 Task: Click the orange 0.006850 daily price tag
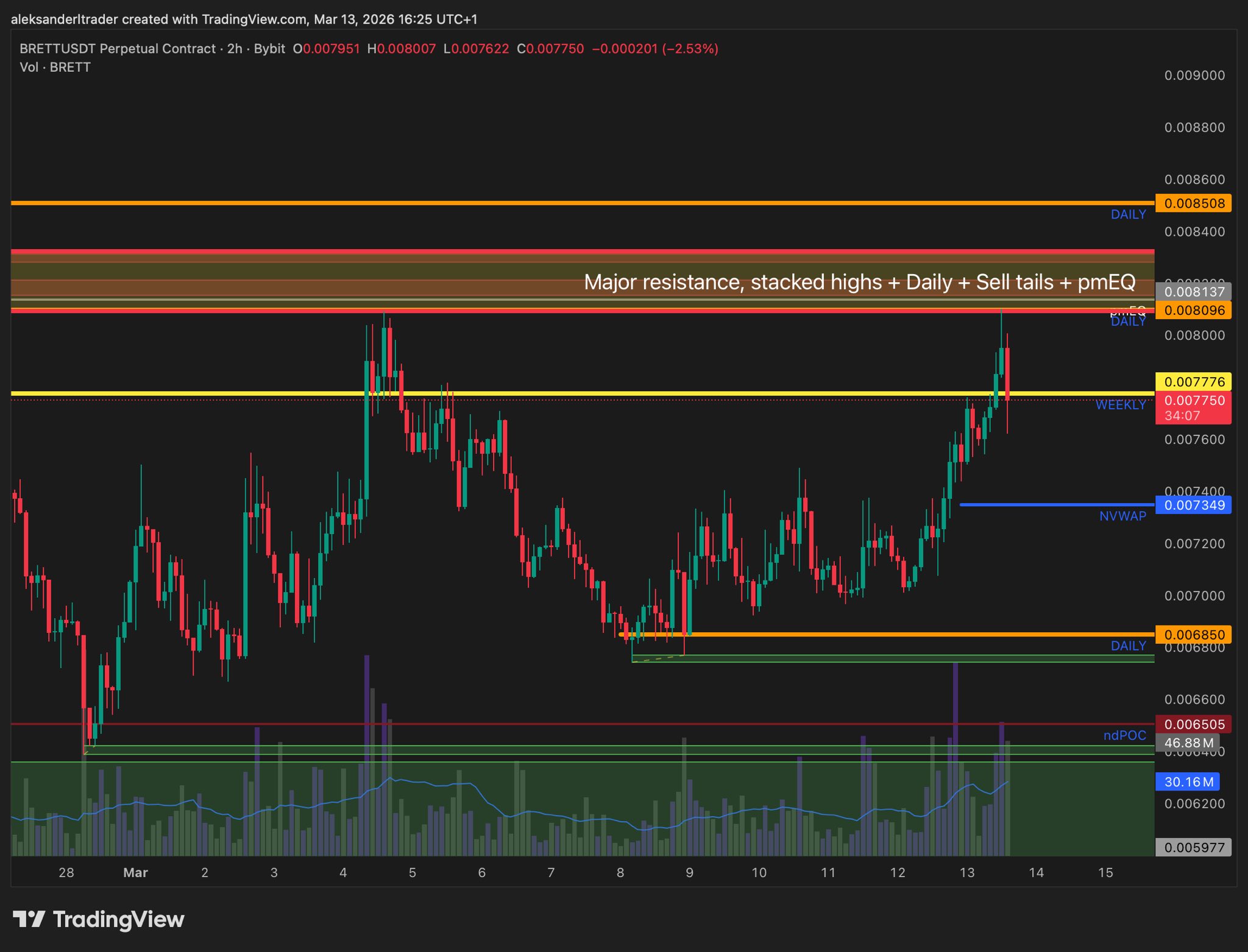click(x=1193, y=635)
